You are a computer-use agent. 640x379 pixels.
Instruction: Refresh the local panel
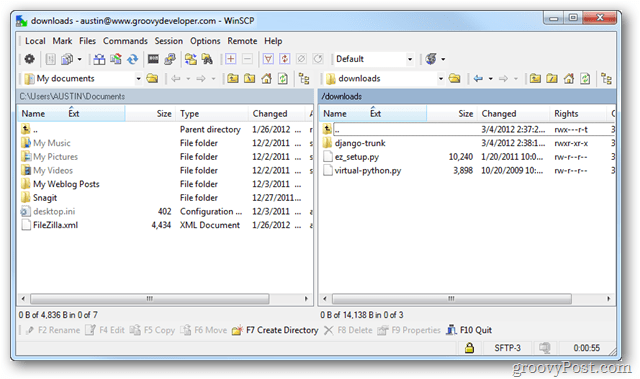click(282, 78)
